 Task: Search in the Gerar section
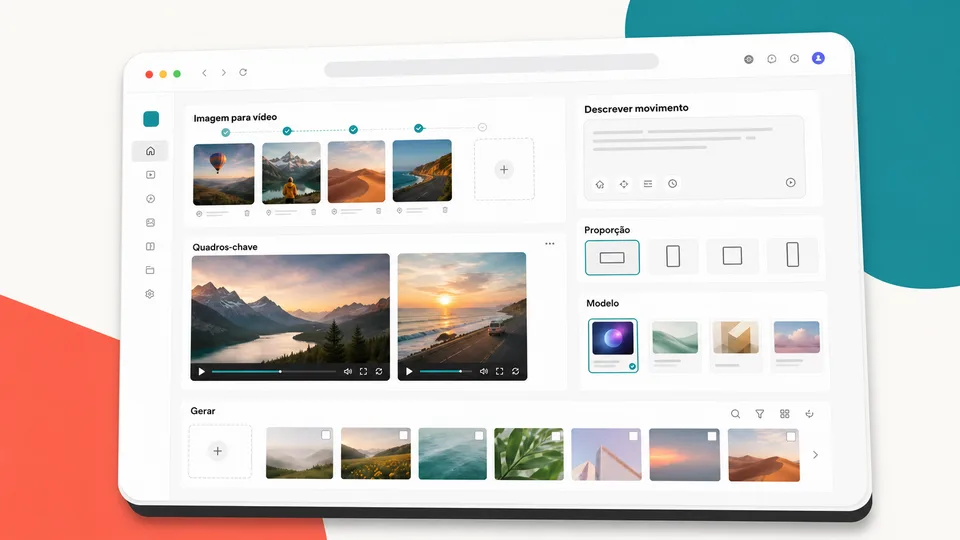tap(735, 414)
